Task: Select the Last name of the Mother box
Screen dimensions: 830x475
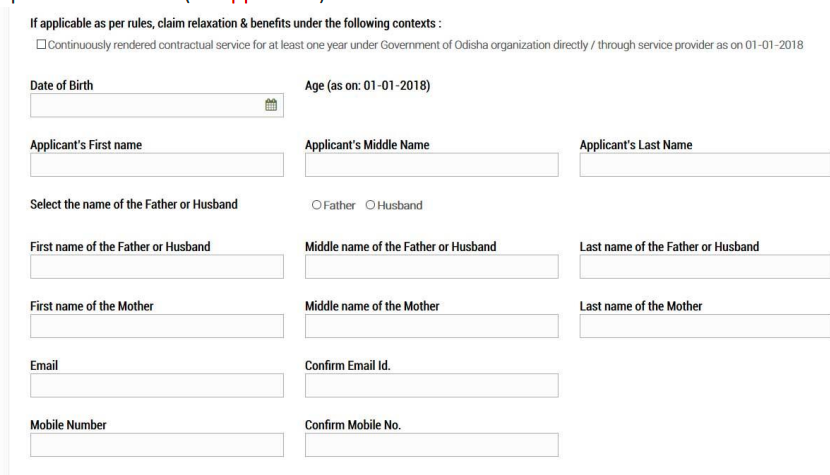Action: (x=705, y=326)
